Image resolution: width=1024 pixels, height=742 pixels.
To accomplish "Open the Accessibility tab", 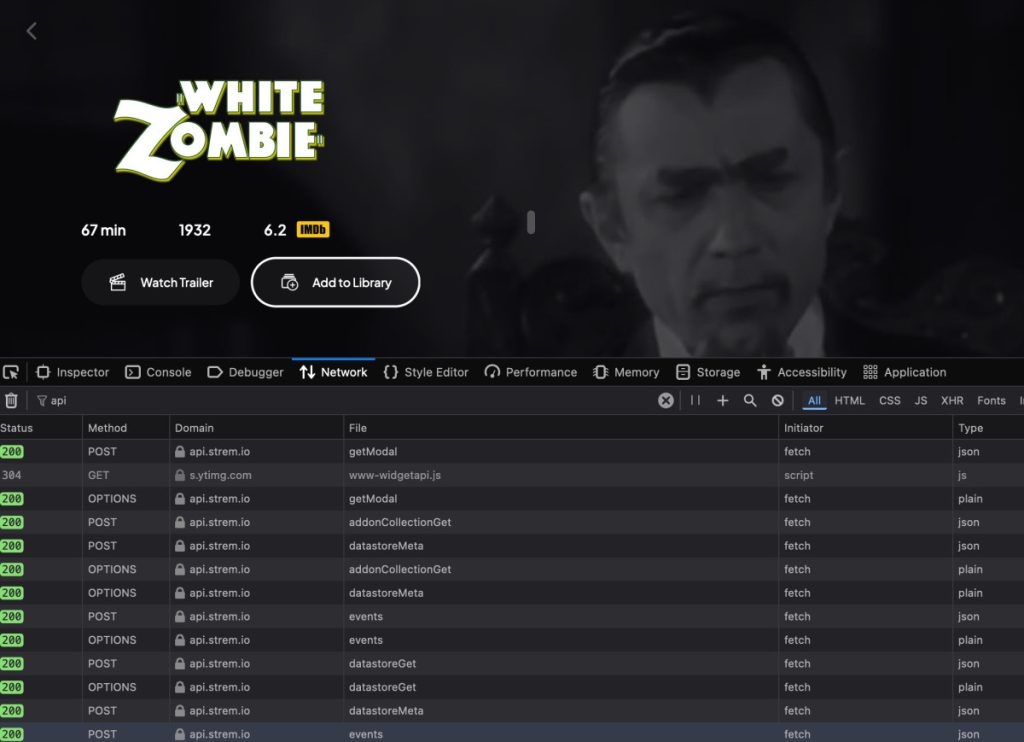I will tap(801, 372).
